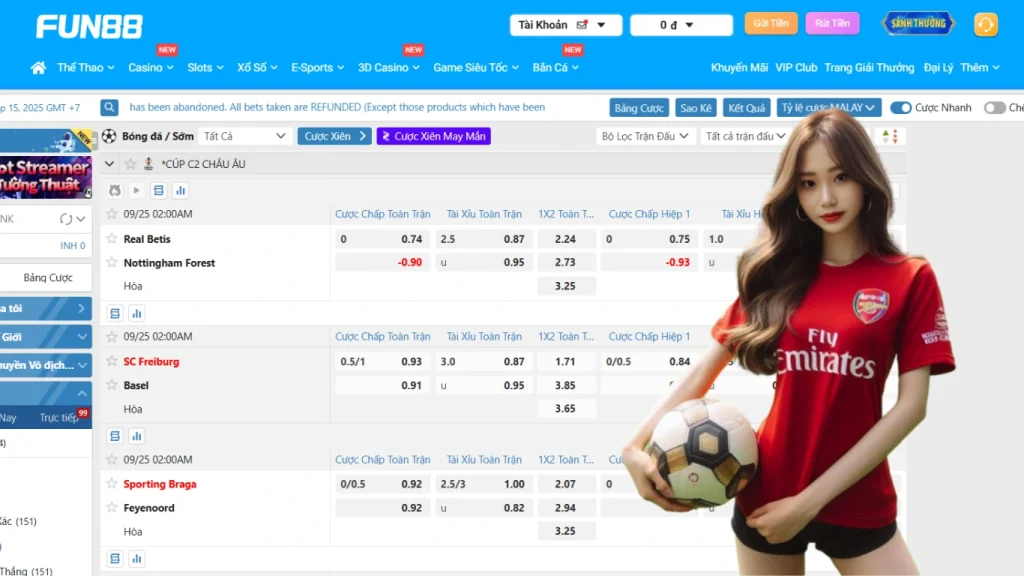This screenshot has width=1024, height=576.
Task: Open more bets icon below Freiburg match
Action: coord(115,436)
